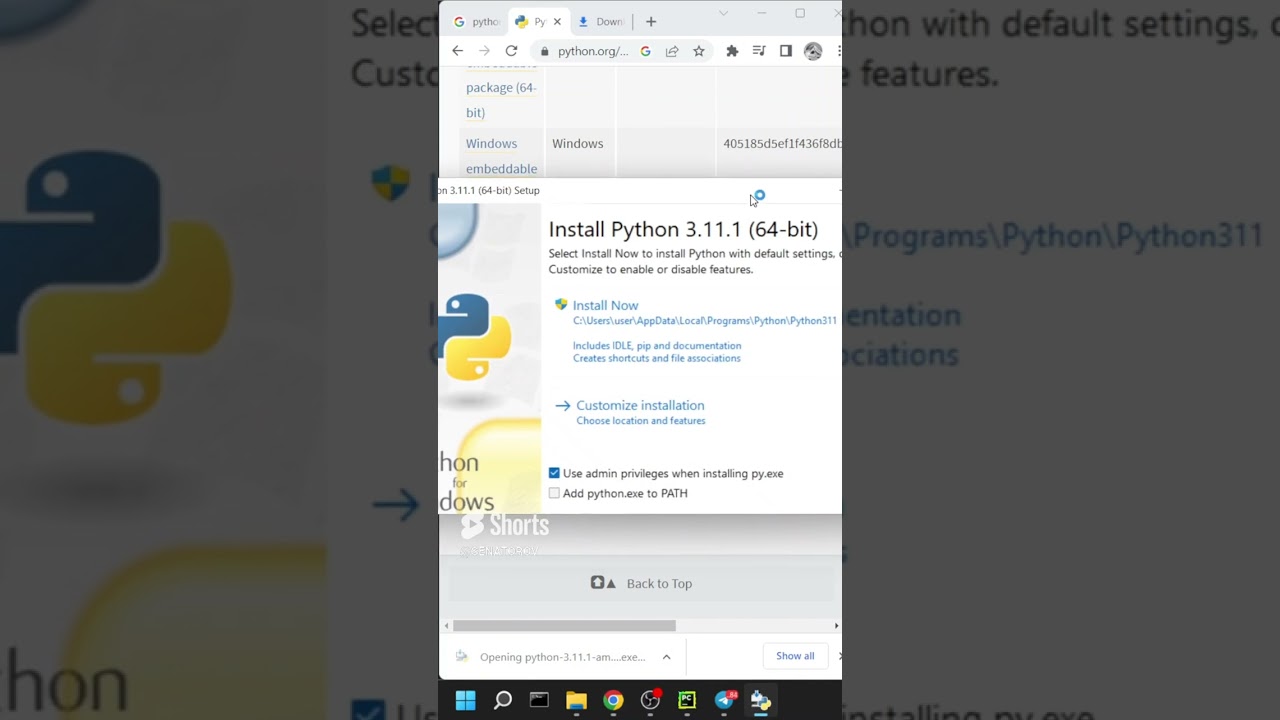
Task: Toggle Use admin privileges checkbox
Action: 554,473
